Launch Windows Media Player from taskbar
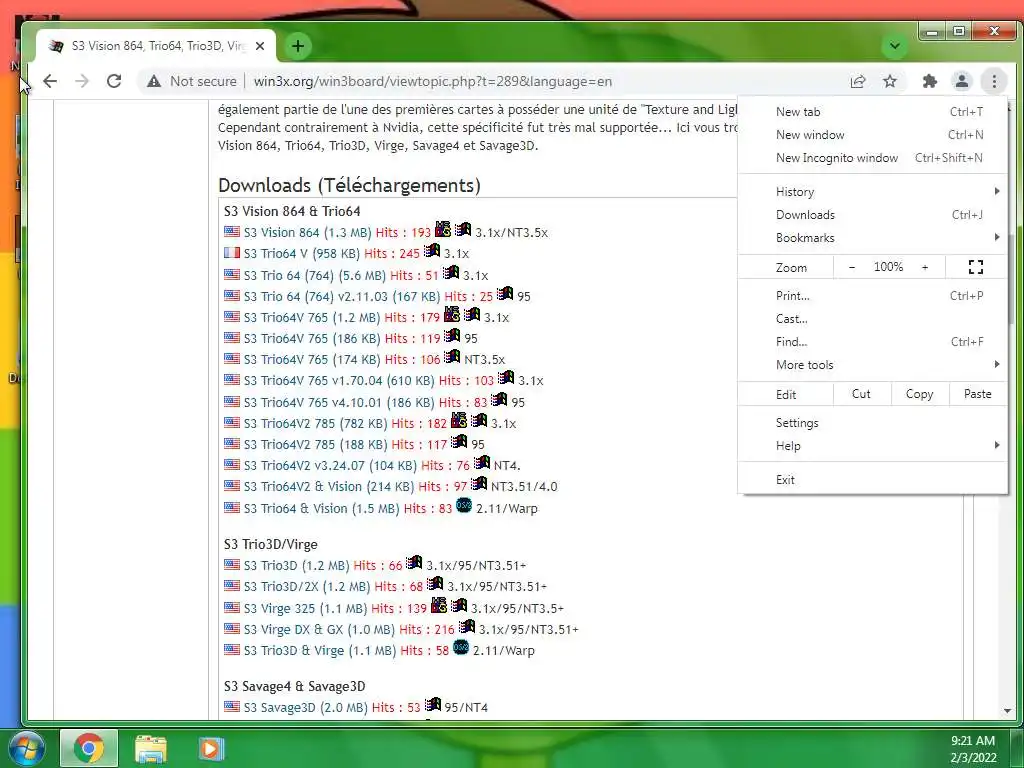Image resolution: width=1024 pixels, height=768 pixels. coord(210,748)
